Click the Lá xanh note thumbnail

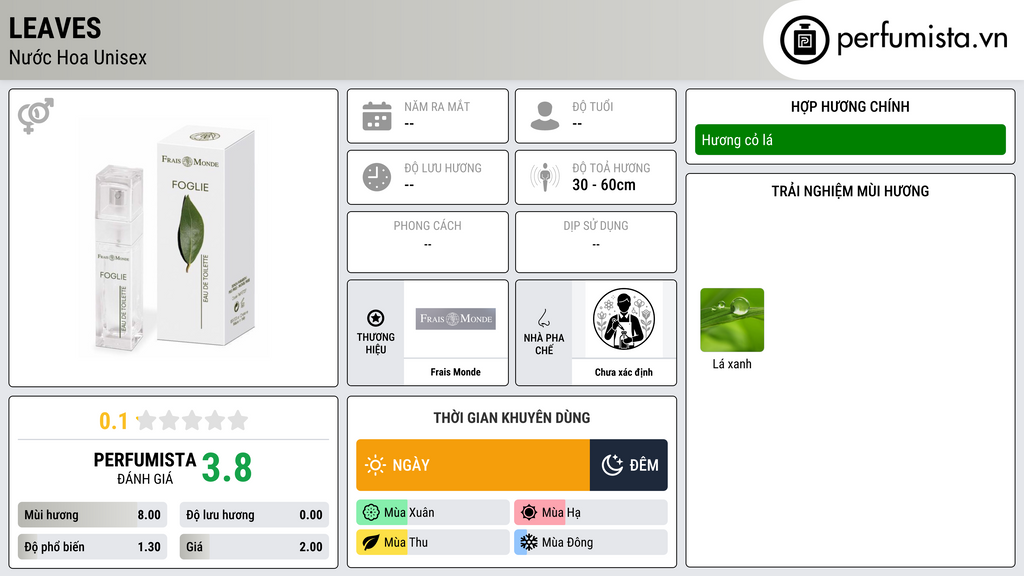[x=732, y=320]
